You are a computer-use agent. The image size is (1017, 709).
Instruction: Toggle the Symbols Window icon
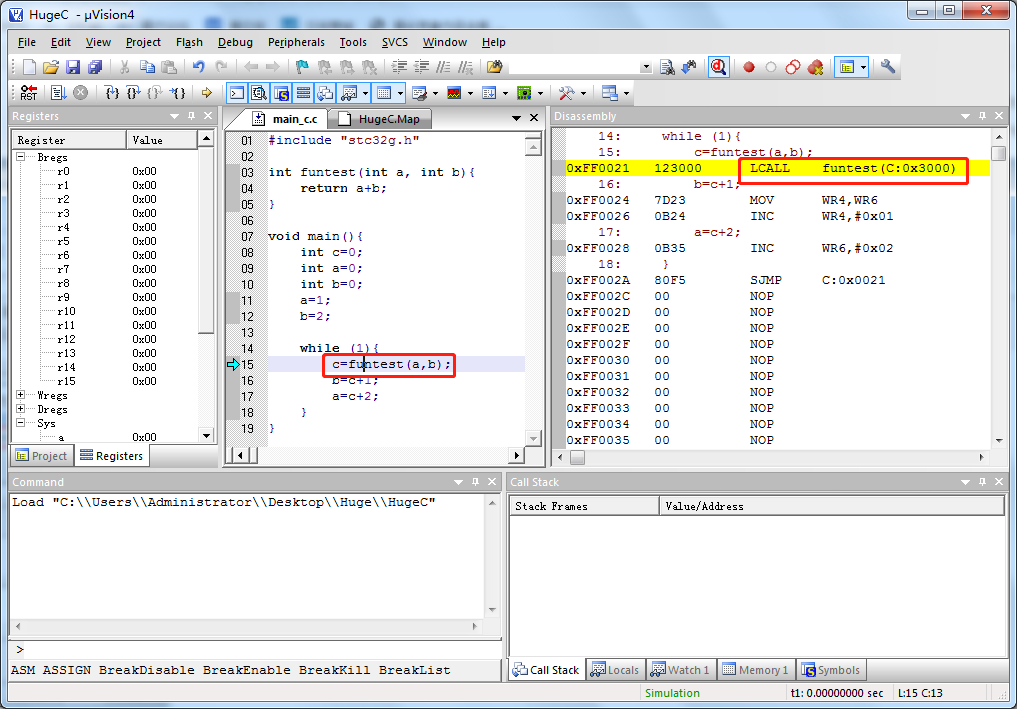(x=281, y=93)
